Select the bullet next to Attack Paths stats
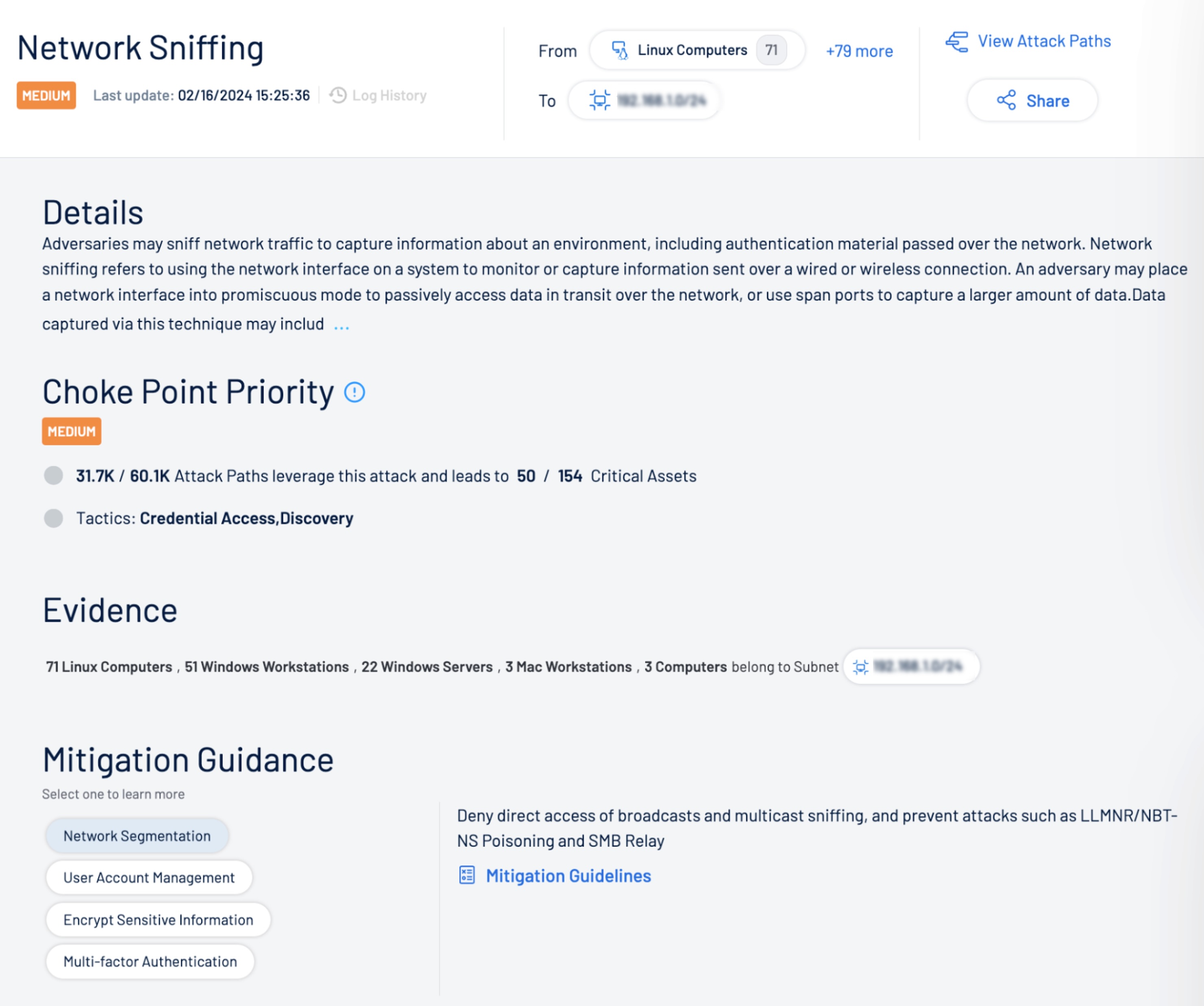 click(x=53, y=476)
